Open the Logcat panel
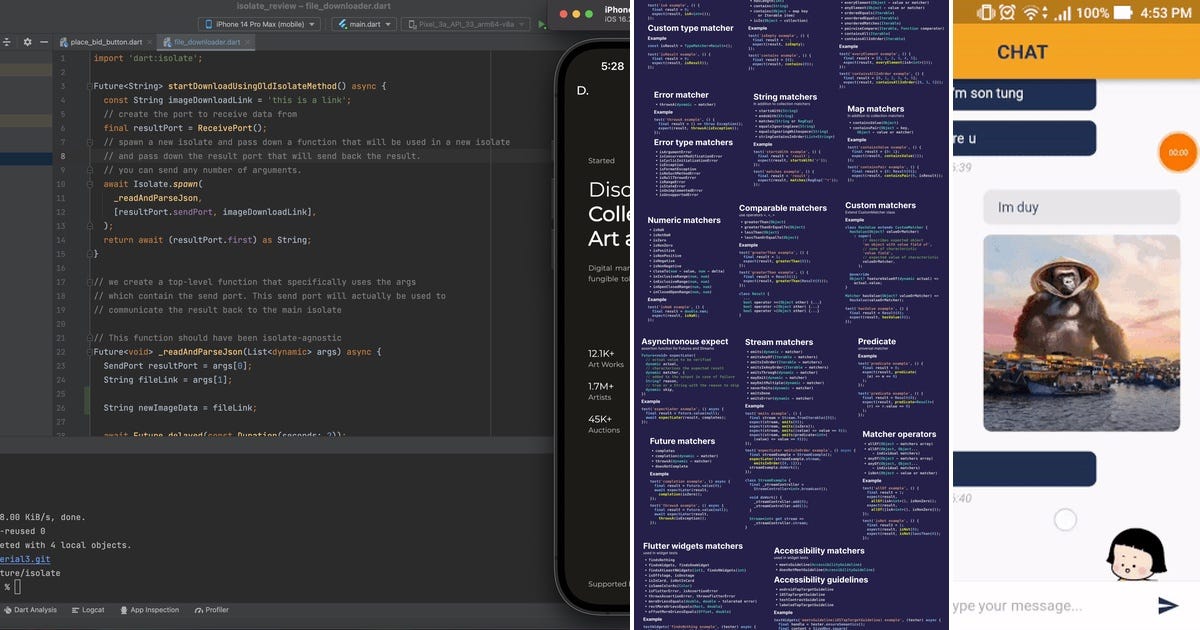The width and height of the screenshot is (1200, 630). tap(88, 609)
